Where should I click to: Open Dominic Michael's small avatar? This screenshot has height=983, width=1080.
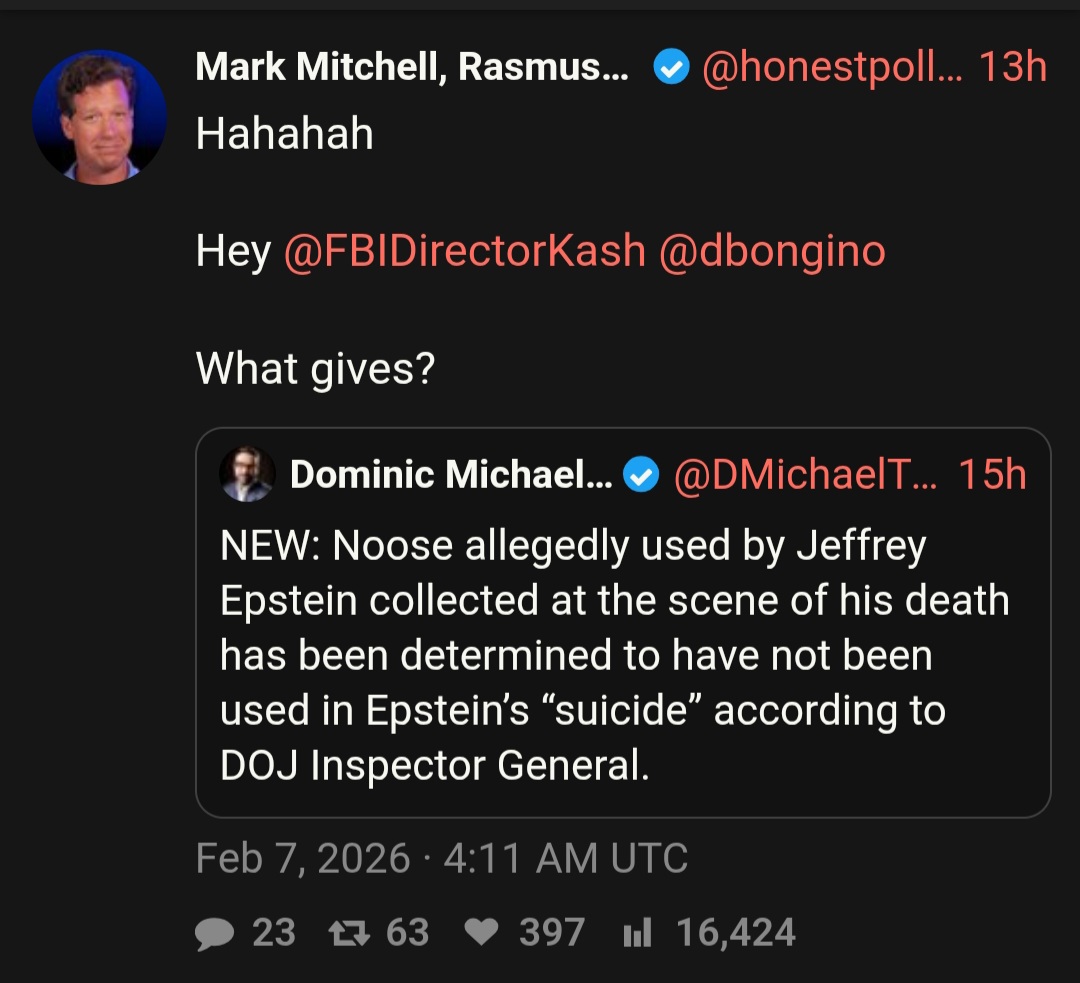(x=247, y=474)
